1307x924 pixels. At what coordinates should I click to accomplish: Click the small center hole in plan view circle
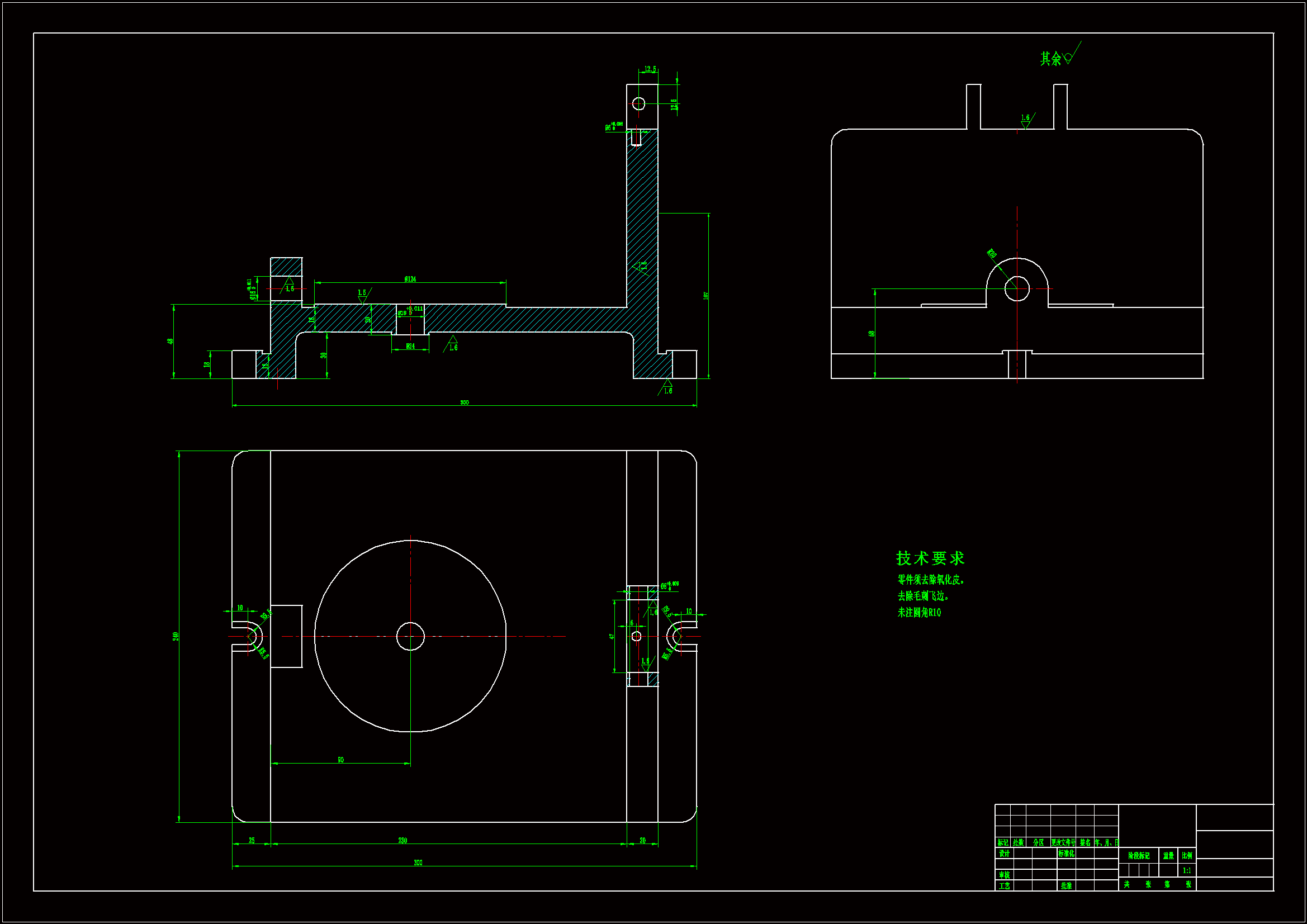tap(410, 636)
